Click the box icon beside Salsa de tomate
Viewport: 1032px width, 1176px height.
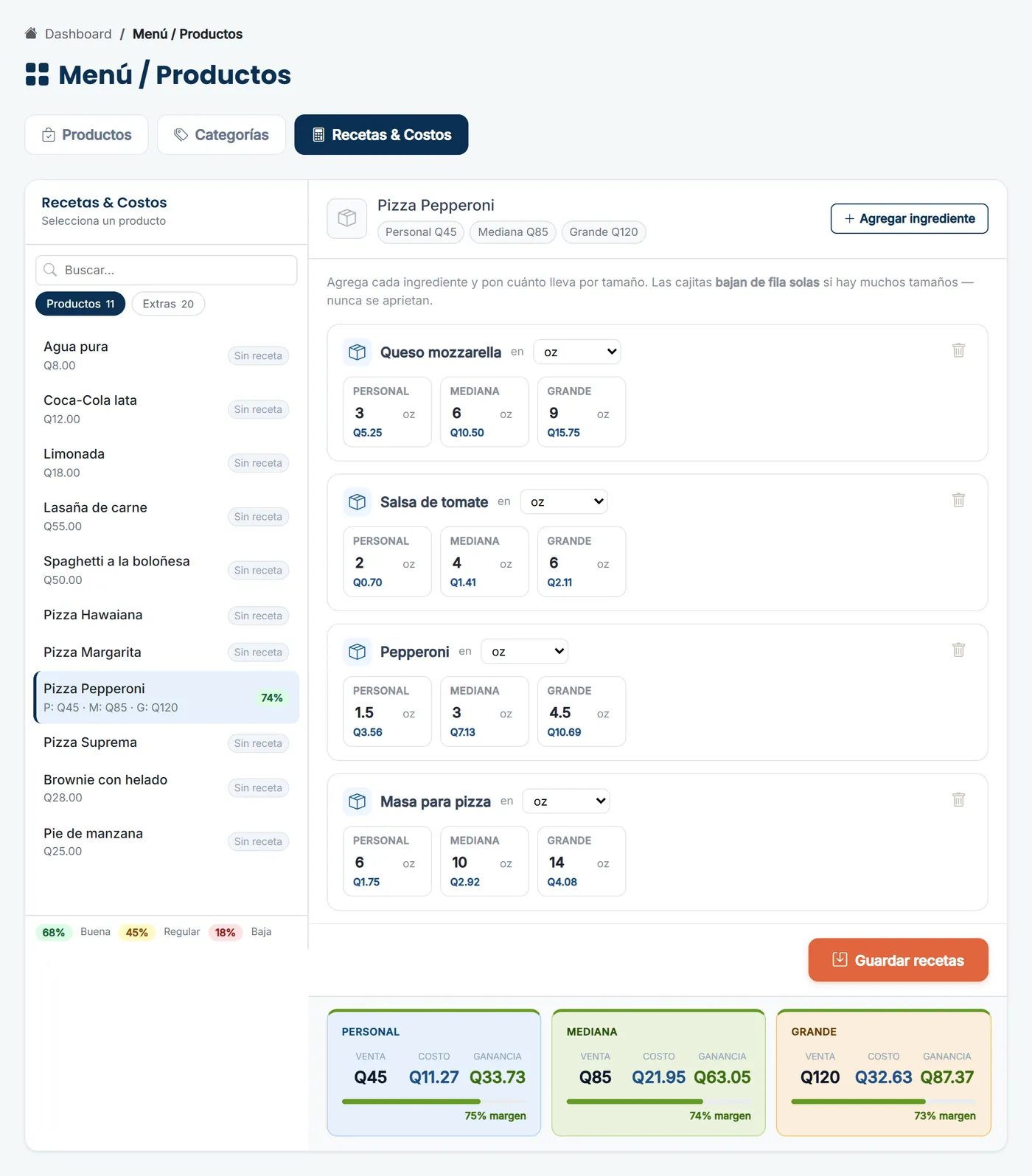358,502
